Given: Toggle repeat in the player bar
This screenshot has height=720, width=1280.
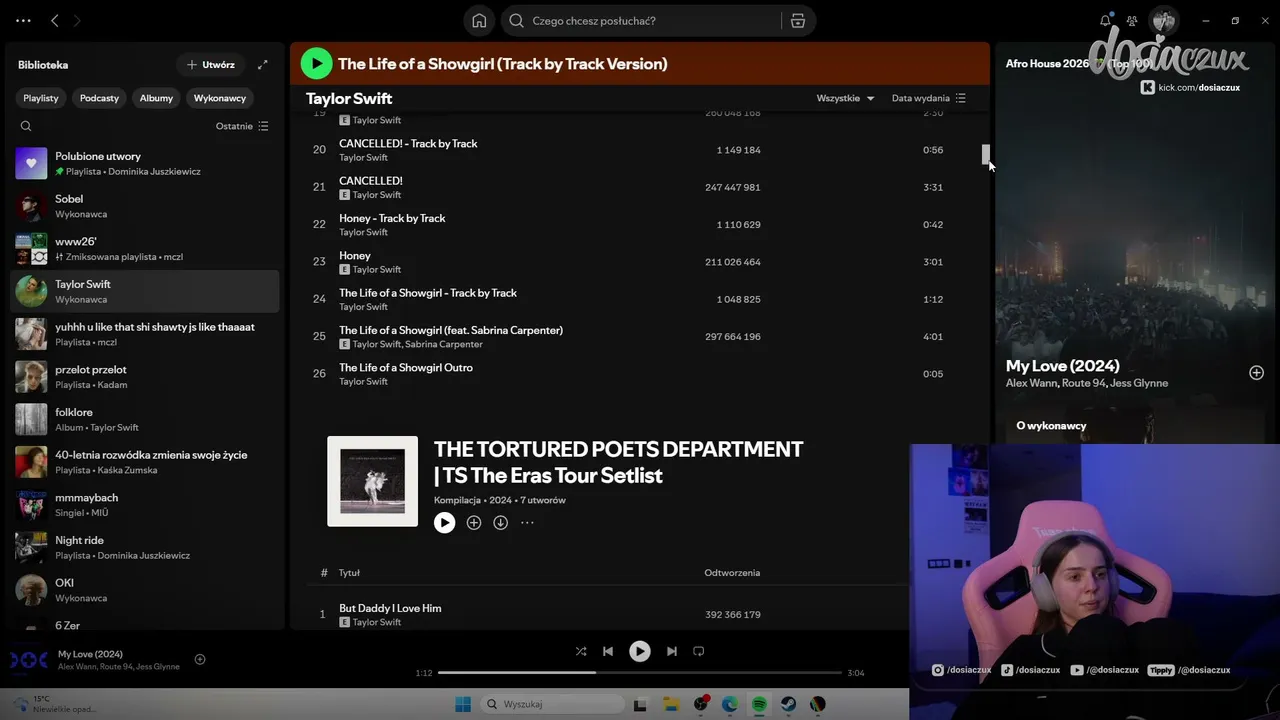Looking at the screenshot, I should pos(699,651).
